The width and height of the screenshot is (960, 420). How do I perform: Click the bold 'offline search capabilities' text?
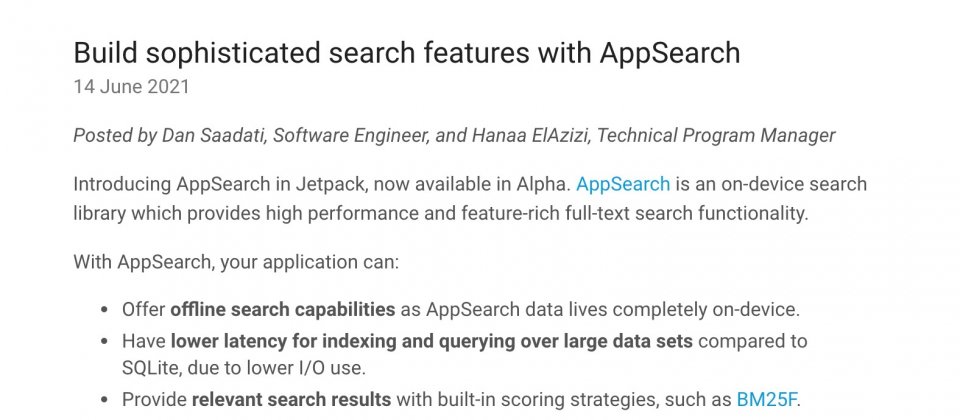pos(282,310)
